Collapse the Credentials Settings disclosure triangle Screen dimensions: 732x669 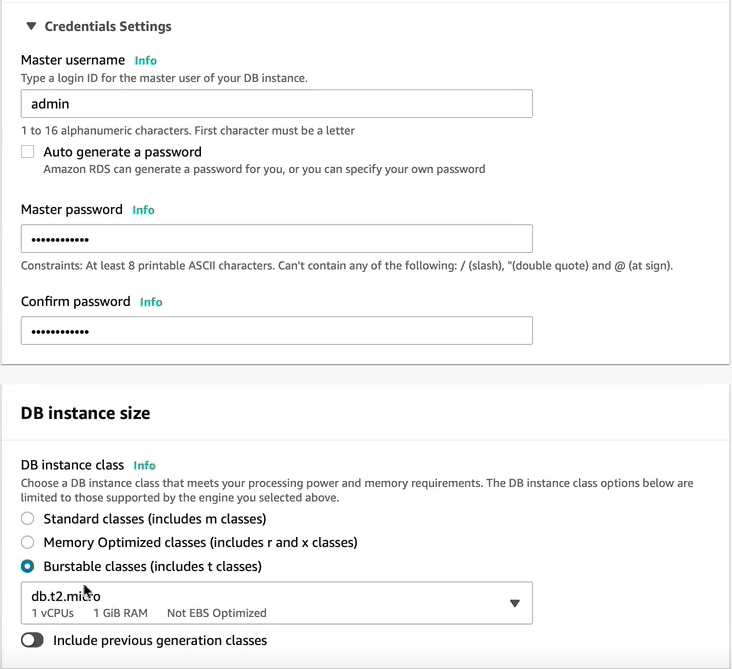coord(31,27)
